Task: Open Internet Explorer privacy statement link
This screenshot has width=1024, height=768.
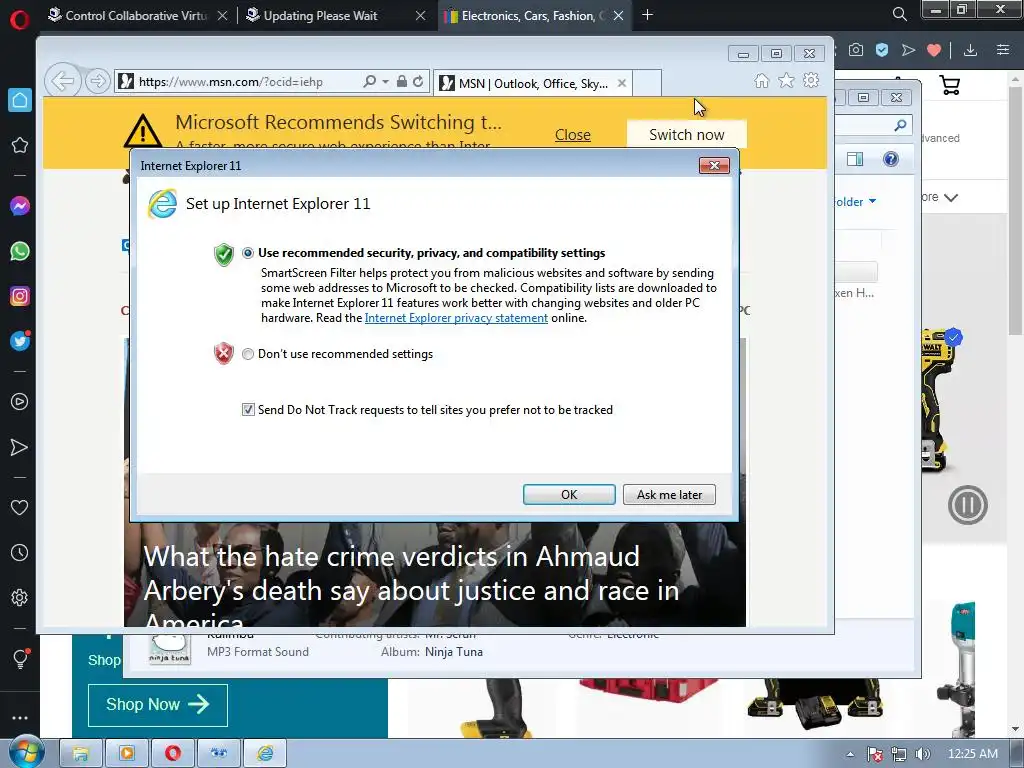Action: pos(456,318)
